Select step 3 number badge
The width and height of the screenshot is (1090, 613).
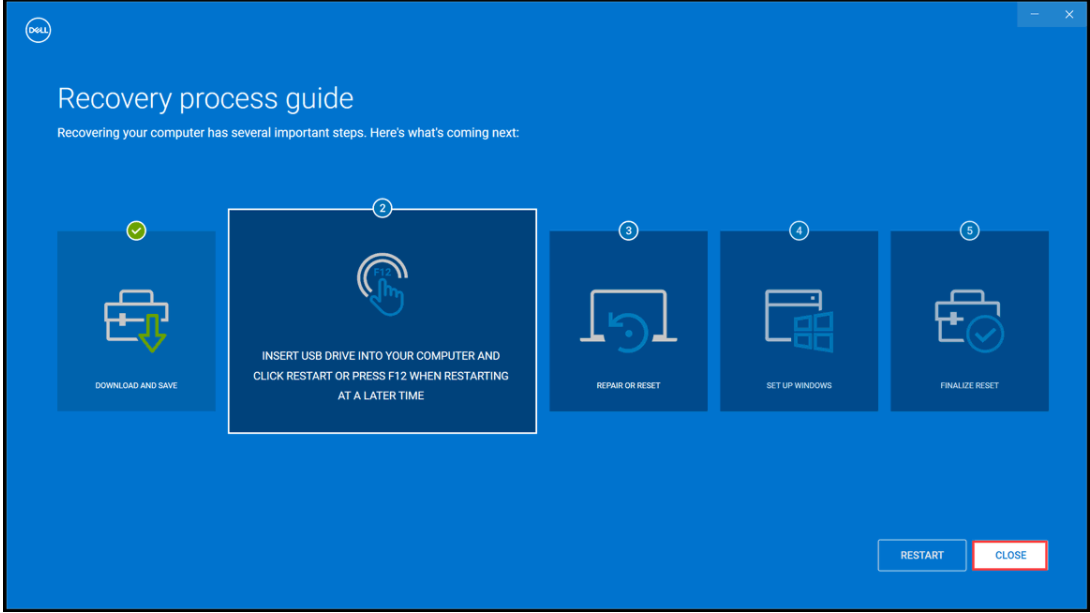[x=628, y=230]
